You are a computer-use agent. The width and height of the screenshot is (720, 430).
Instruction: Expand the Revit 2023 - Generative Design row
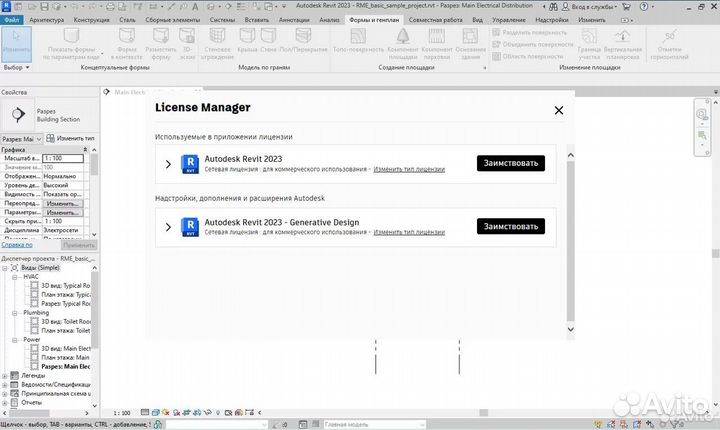[x=168, y=227]
